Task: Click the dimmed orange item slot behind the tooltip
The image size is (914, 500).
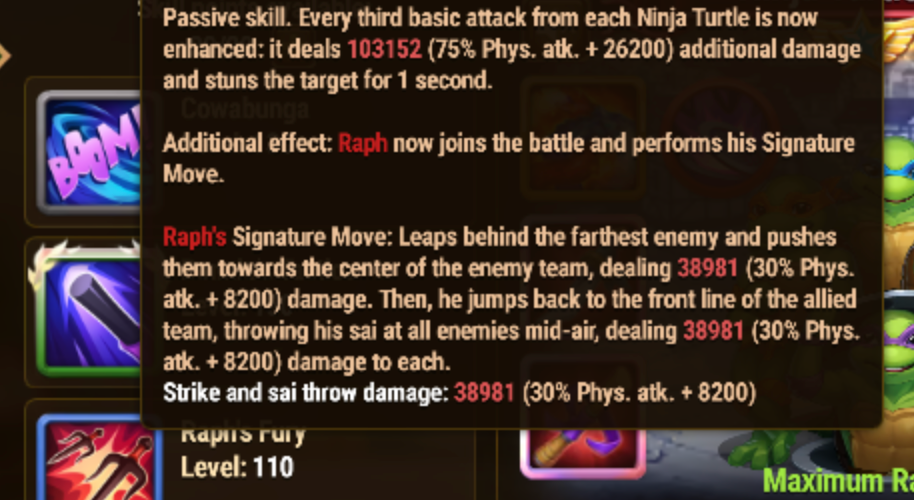Action: tap(583, 138)
